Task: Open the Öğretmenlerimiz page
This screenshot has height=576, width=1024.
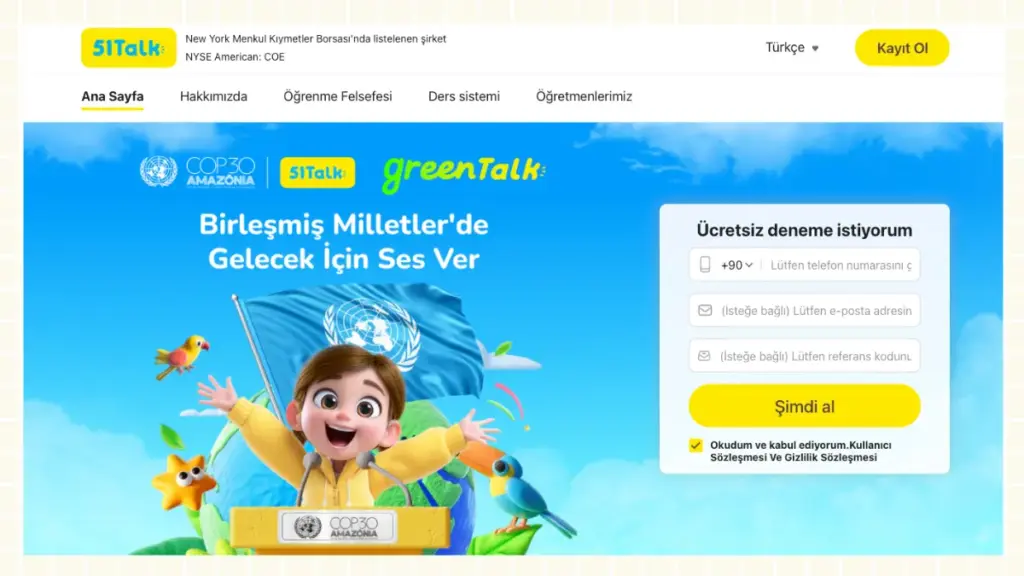Action: [x=584, y=97]
